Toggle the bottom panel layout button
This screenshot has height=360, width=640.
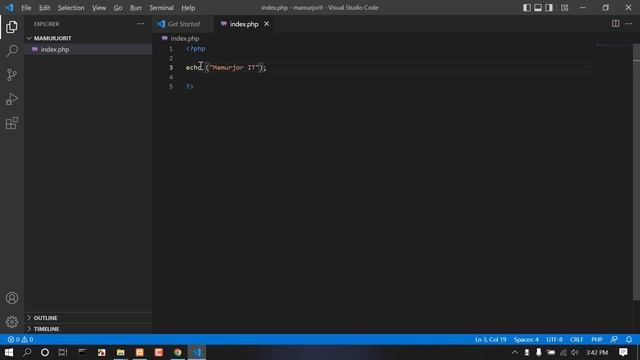tap(538, 8)
